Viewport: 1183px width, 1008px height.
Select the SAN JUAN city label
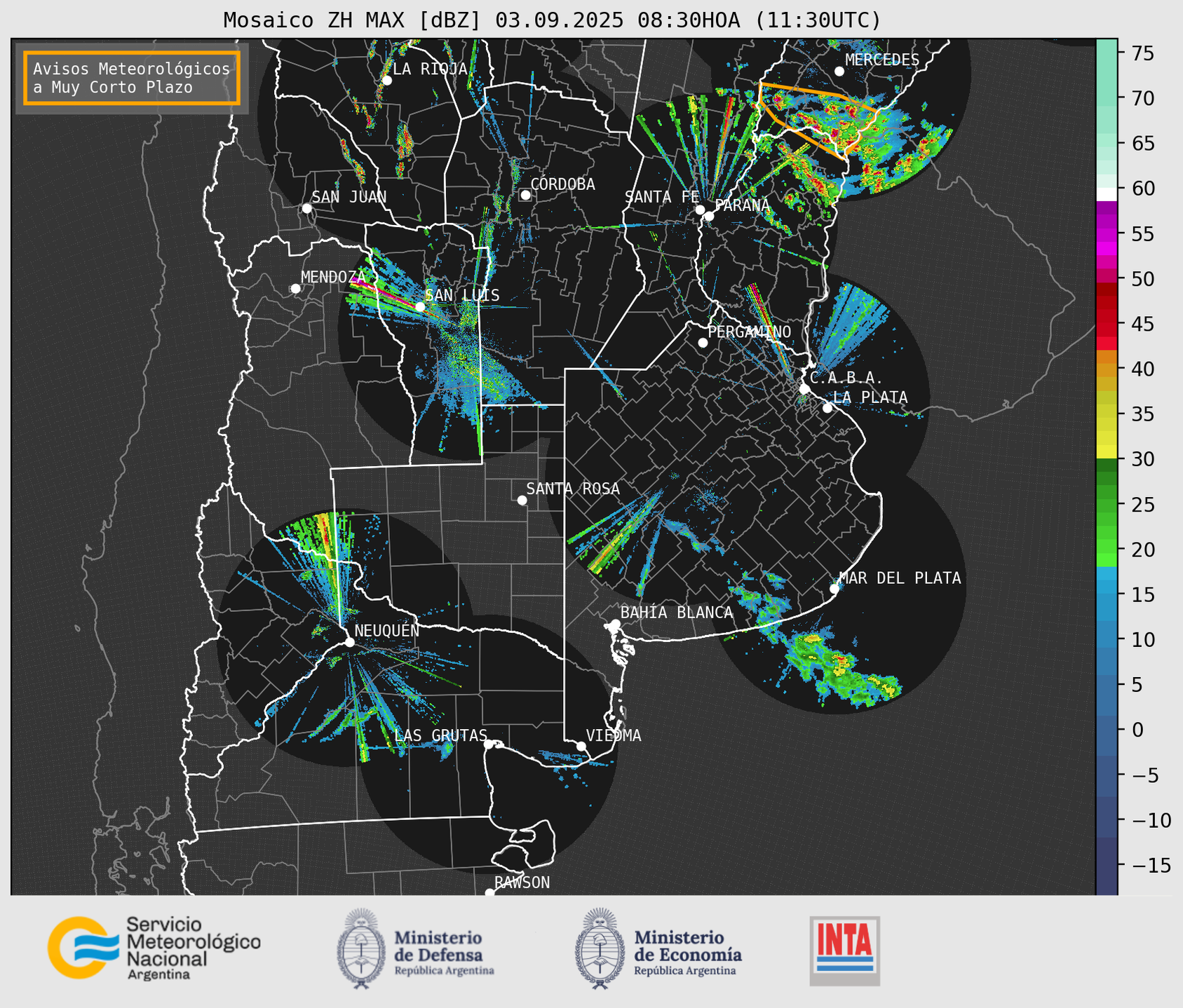coord(349,197)
